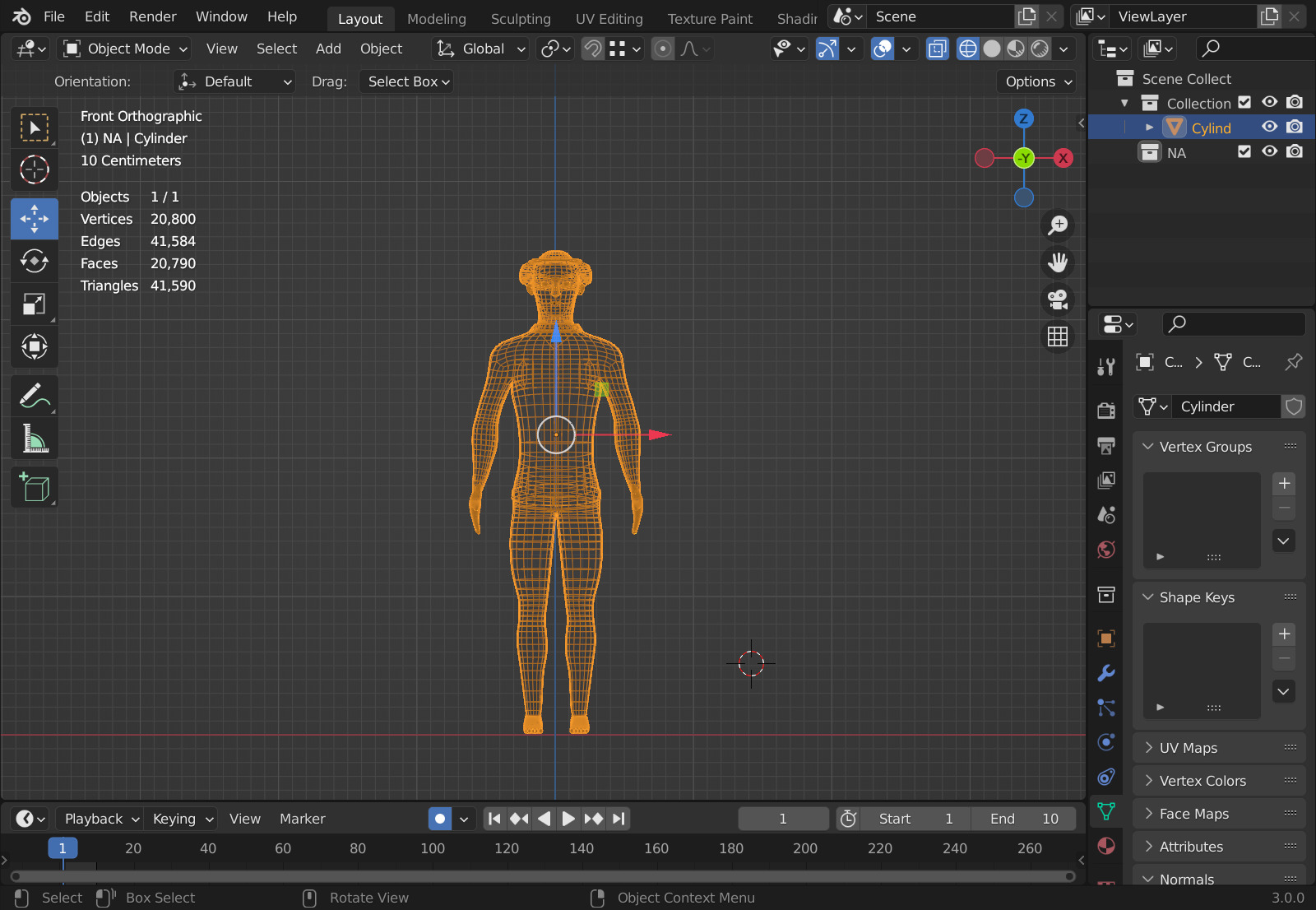This screenshot has width=1316, height=910.
Task: Select the Move tool
Action: tap(35, 219)
